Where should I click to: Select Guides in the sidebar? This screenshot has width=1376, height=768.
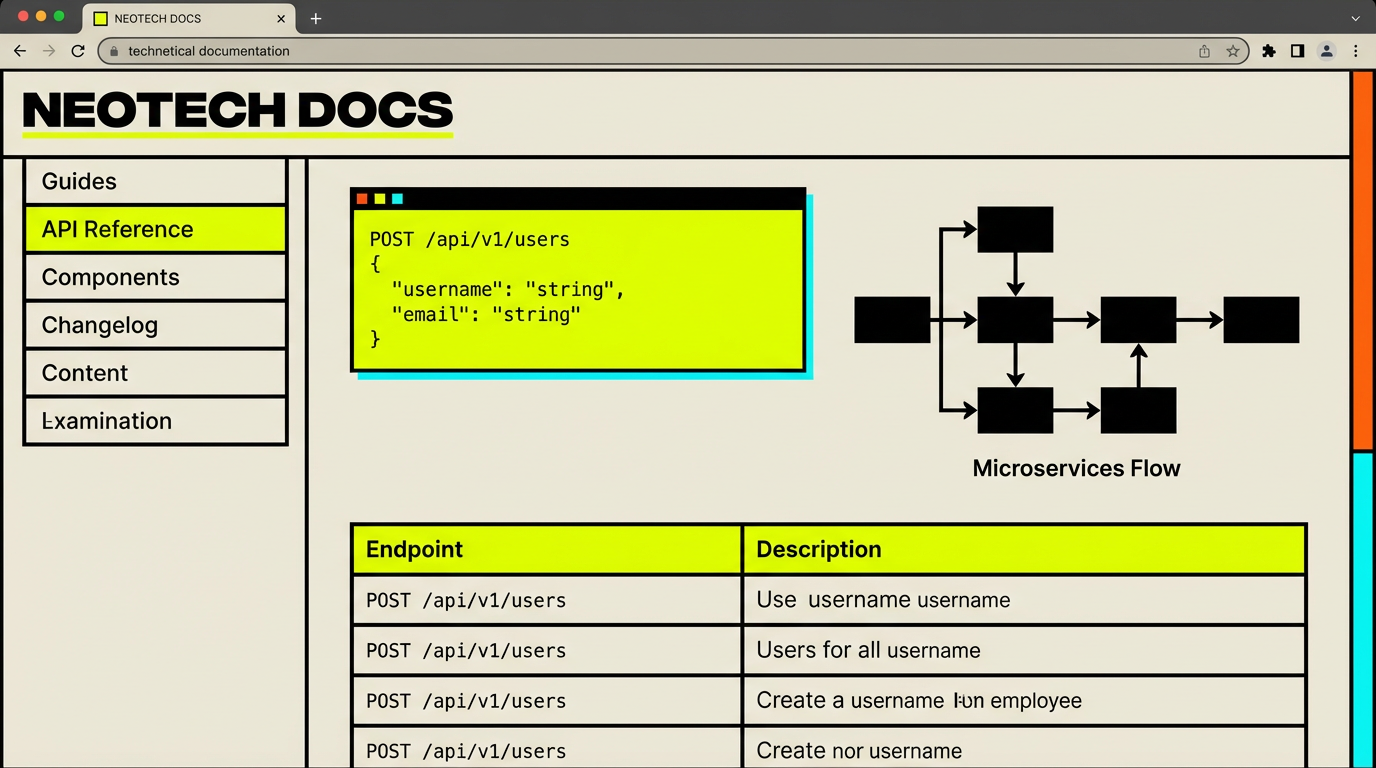(155, 181)
